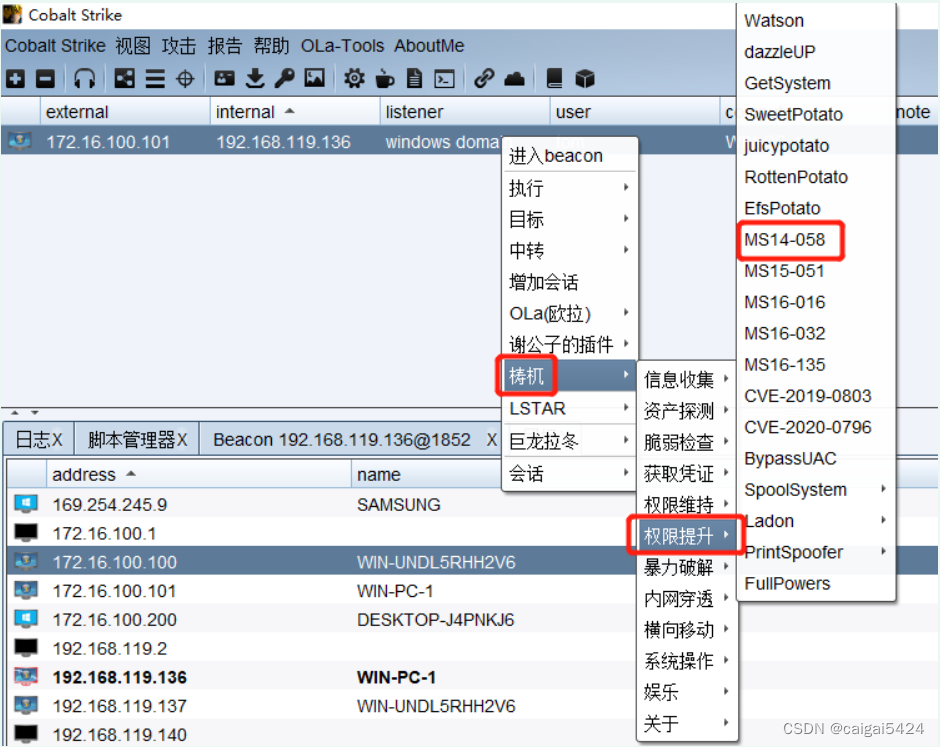The width and height of the screenshot is (940, 747).
Task: Expand the OLa(欧拉) submenu
Action: 570,313
